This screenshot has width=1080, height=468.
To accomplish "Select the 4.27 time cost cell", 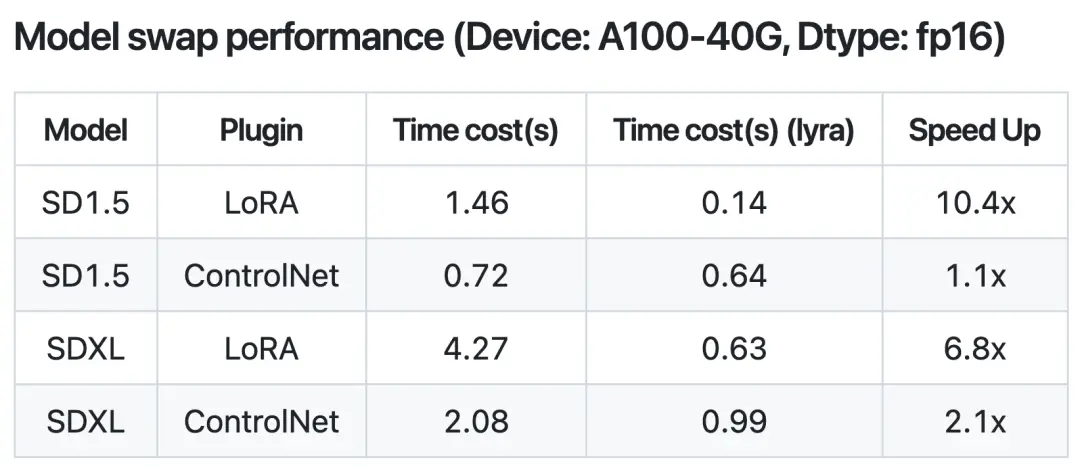I will coord(475,348).
